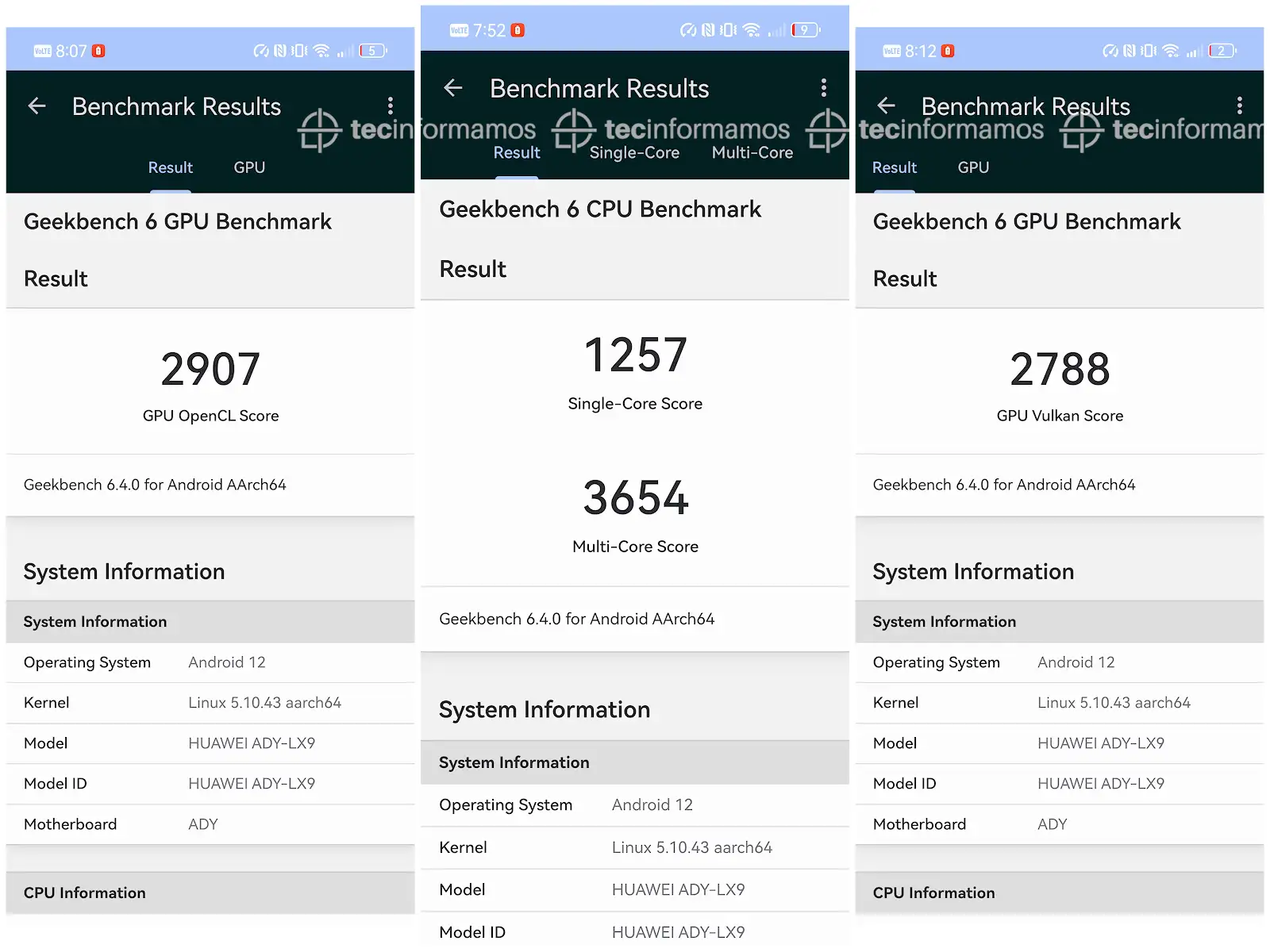Switch to Single-Core tab
1270x952 pixels.
634,152
